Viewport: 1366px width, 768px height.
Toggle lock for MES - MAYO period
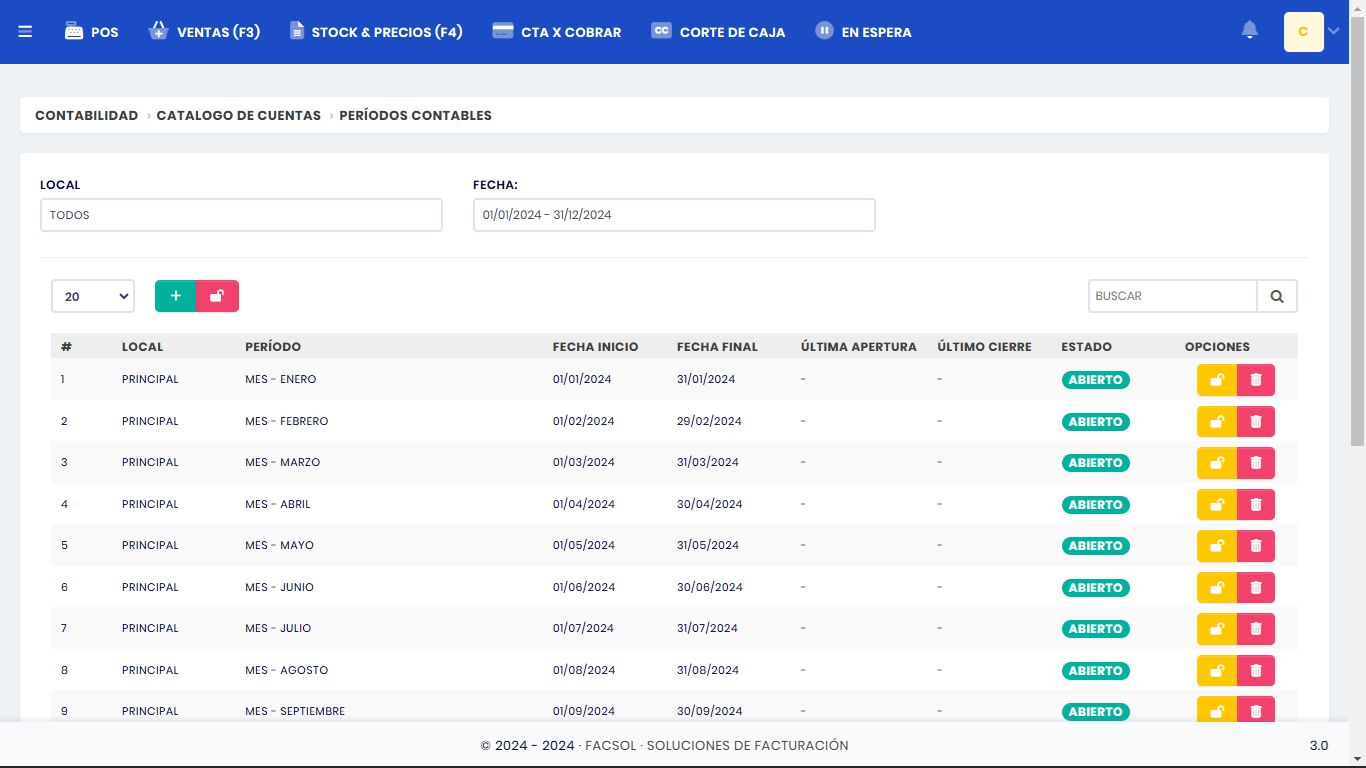tap(1217, 546)
